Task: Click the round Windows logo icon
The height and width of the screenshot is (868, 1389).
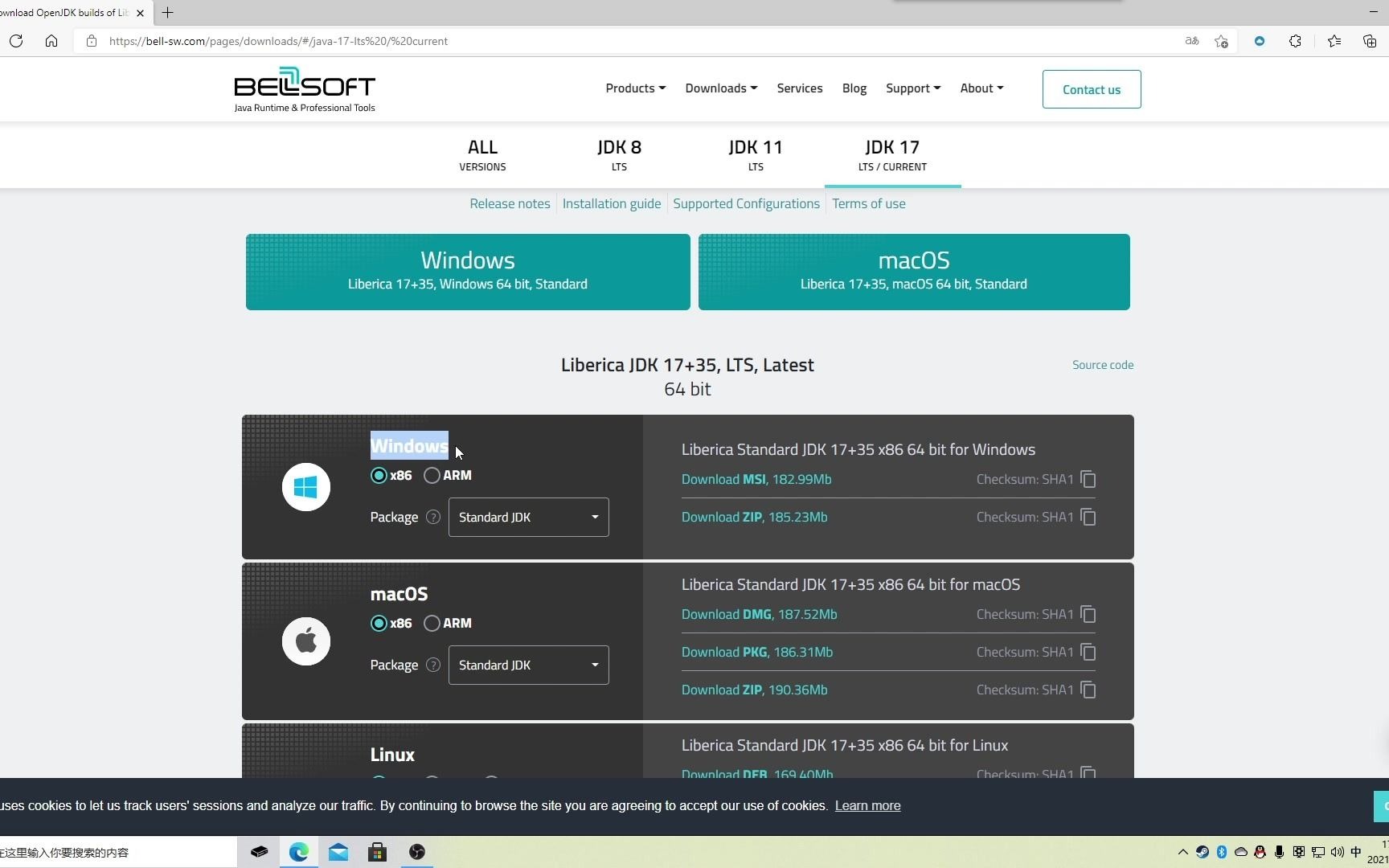Action: coord(306,487)
